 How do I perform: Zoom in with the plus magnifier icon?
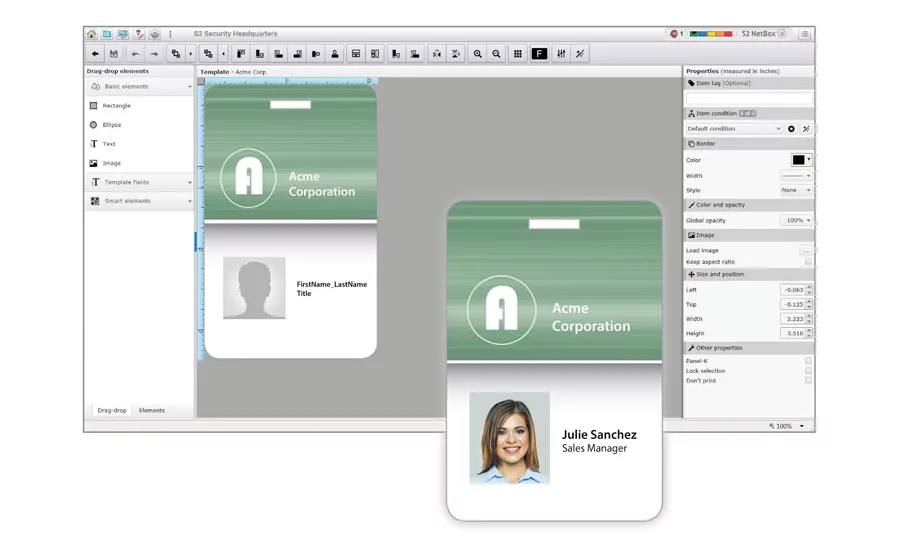click(478, 54)
